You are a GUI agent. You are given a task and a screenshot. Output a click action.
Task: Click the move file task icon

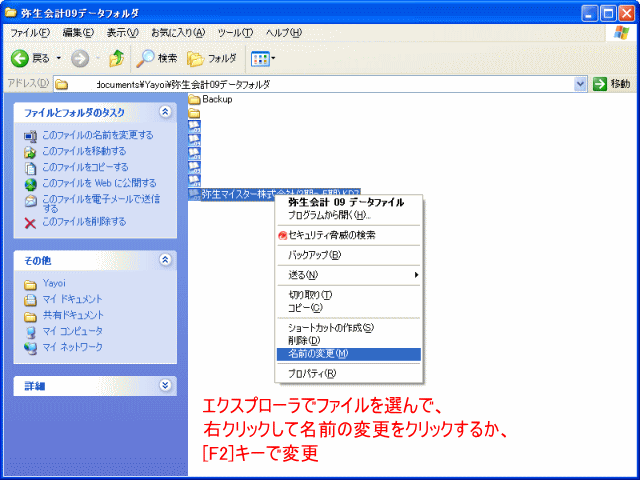coord(30,152)
